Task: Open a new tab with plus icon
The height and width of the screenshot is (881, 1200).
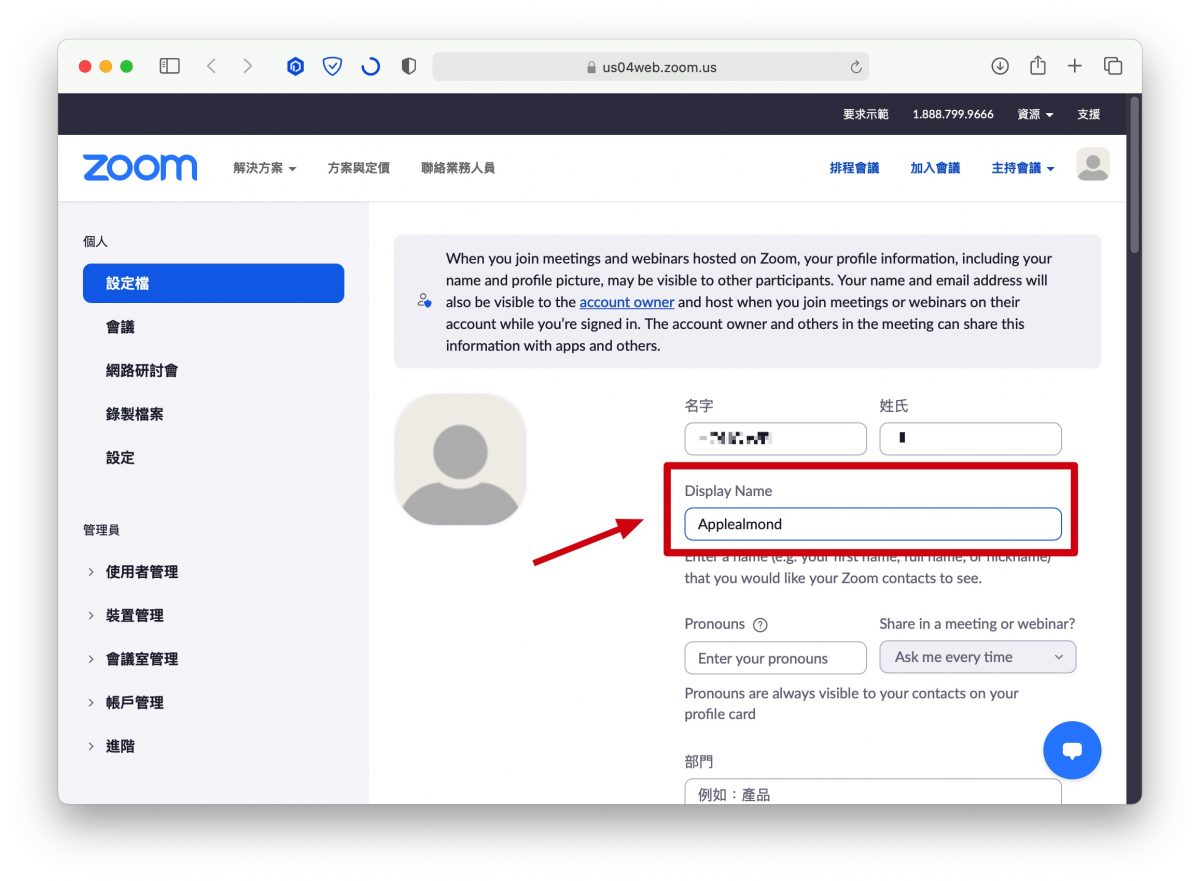Action: 1074,66
